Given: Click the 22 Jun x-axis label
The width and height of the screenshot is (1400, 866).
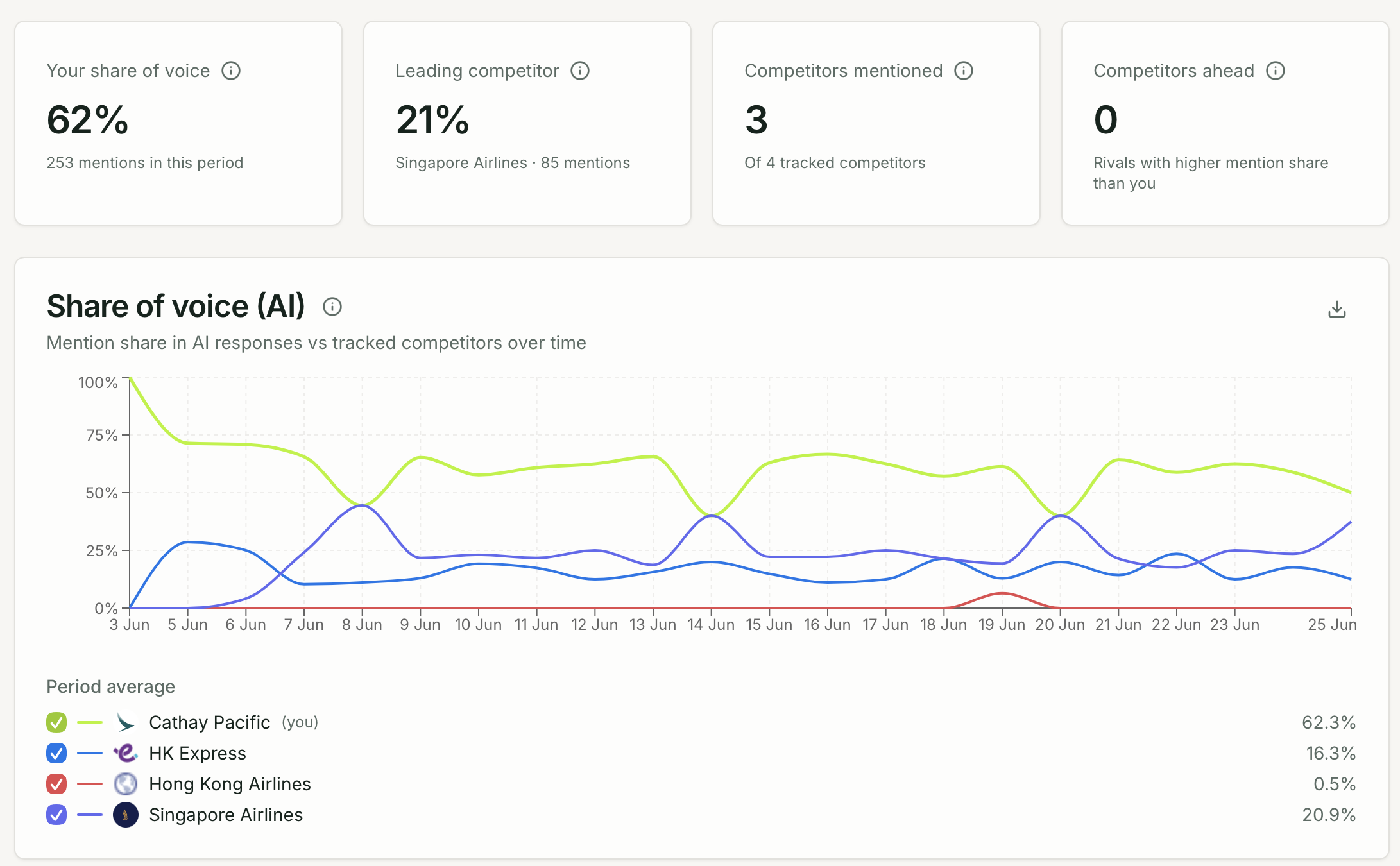Looking at the screenshot, I should point(1176,625).
